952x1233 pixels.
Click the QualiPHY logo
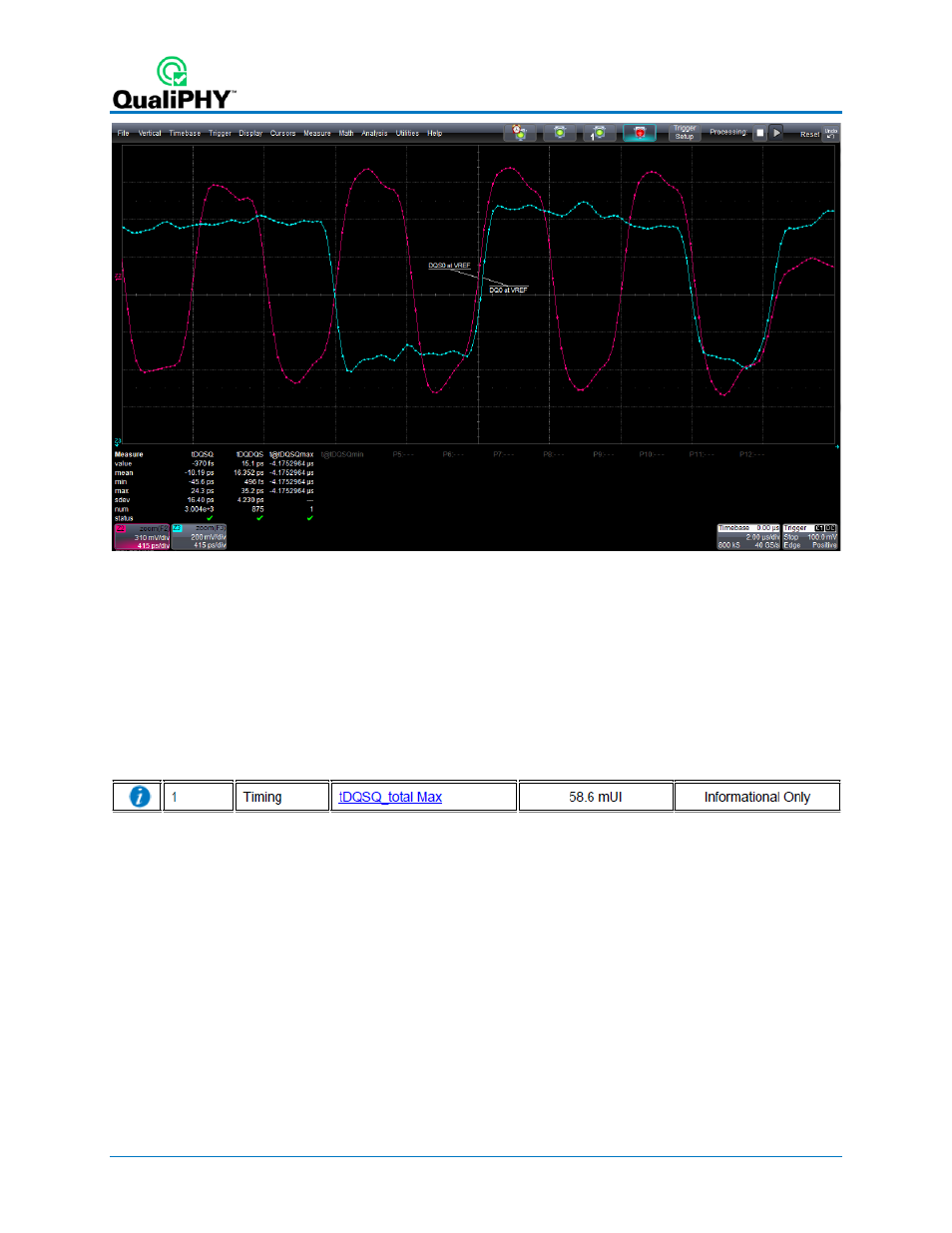[174, 83]
